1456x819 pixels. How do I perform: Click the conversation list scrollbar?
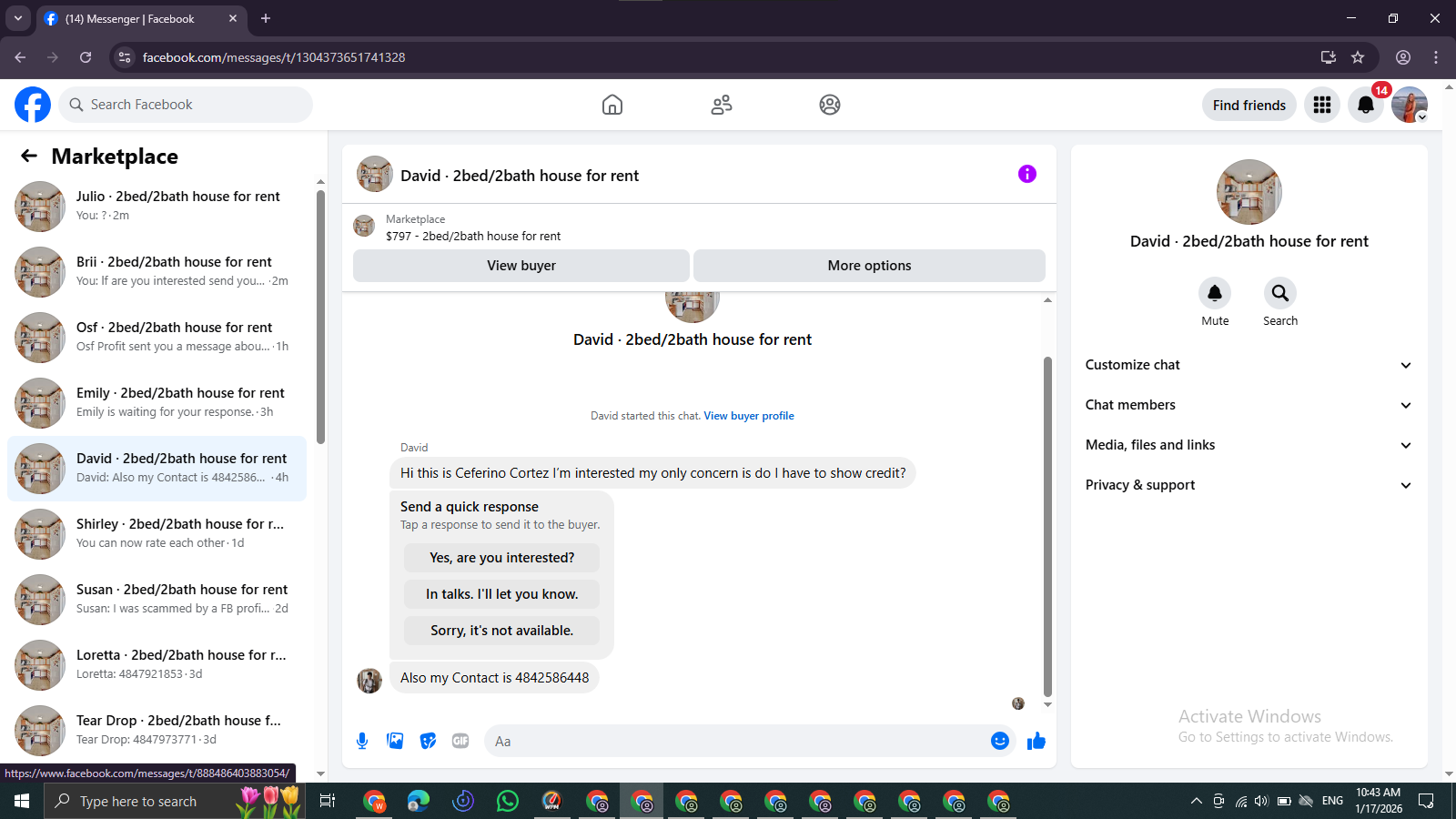(320, 316)
